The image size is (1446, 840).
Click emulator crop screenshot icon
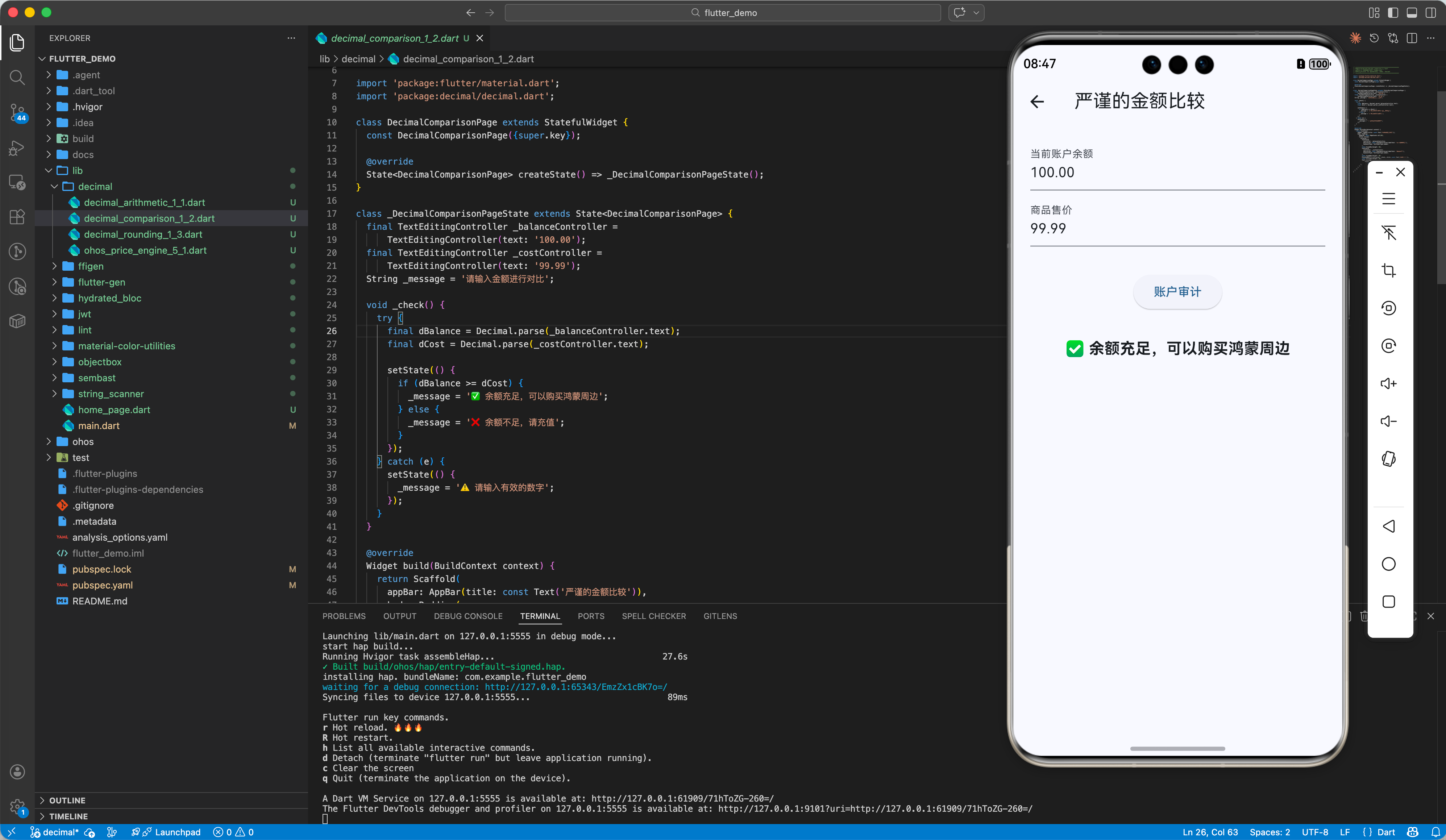coord(1388,270)
